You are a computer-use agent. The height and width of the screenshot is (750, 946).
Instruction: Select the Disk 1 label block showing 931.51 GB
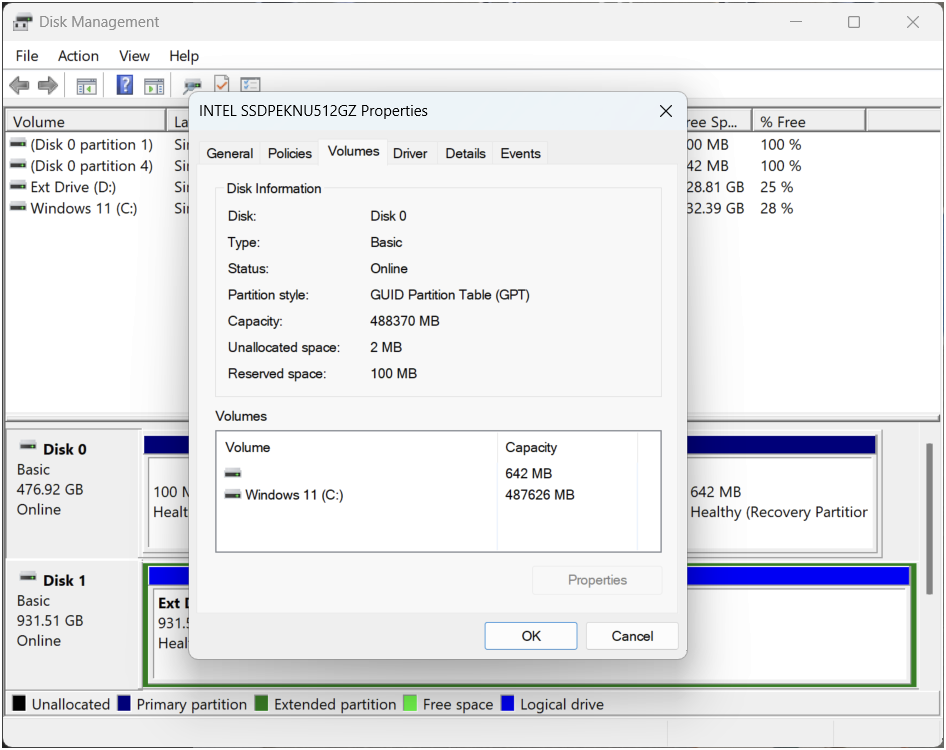[74, 624]
